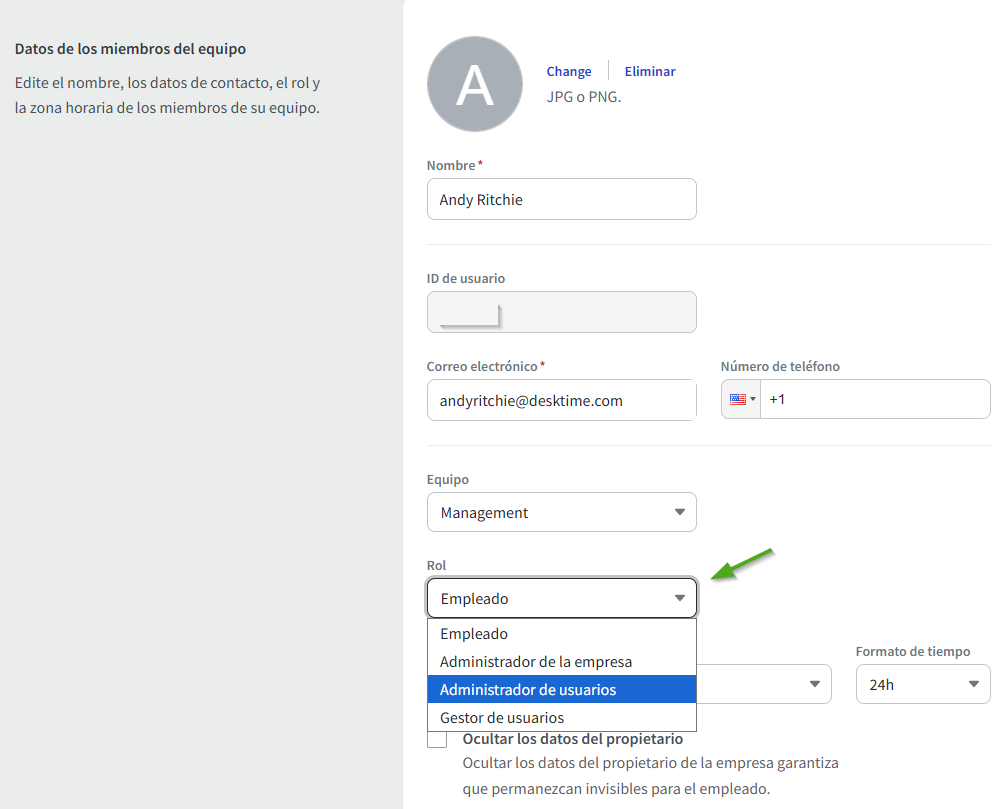Enable the Ocultar los datos del propietario checkbox
The height and width of the screenshot is (809, 1002).
(x=437, y=739)
